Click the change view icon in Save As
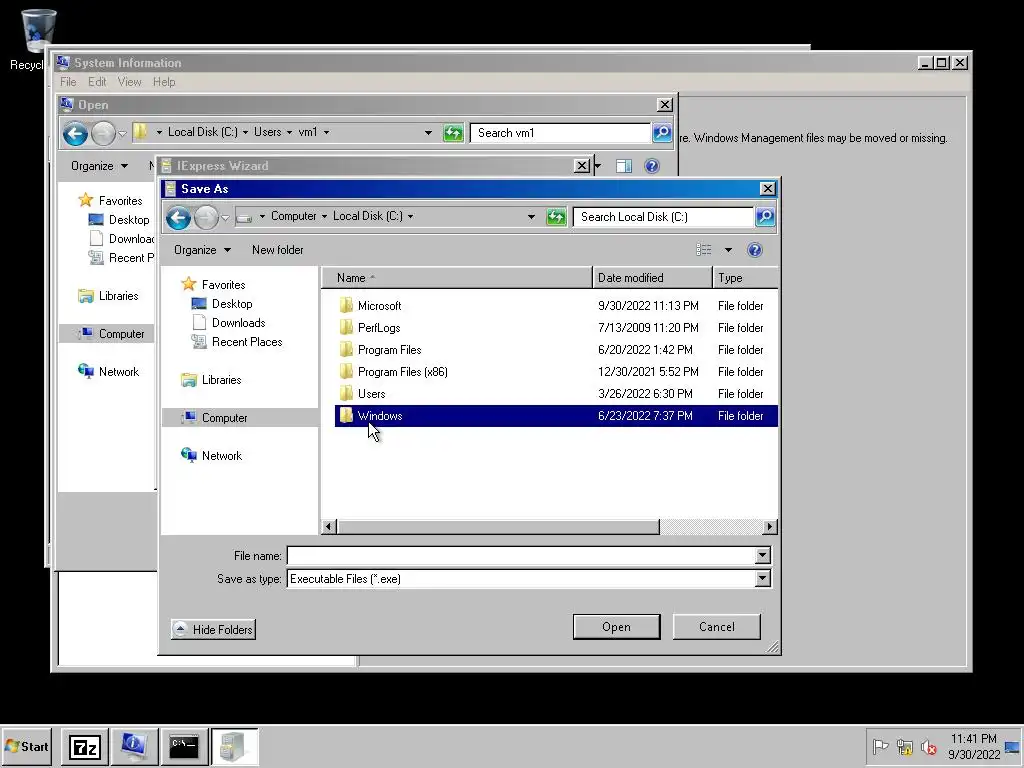The height and width of the screenshot is (768, 1024). tap(703, 250)
